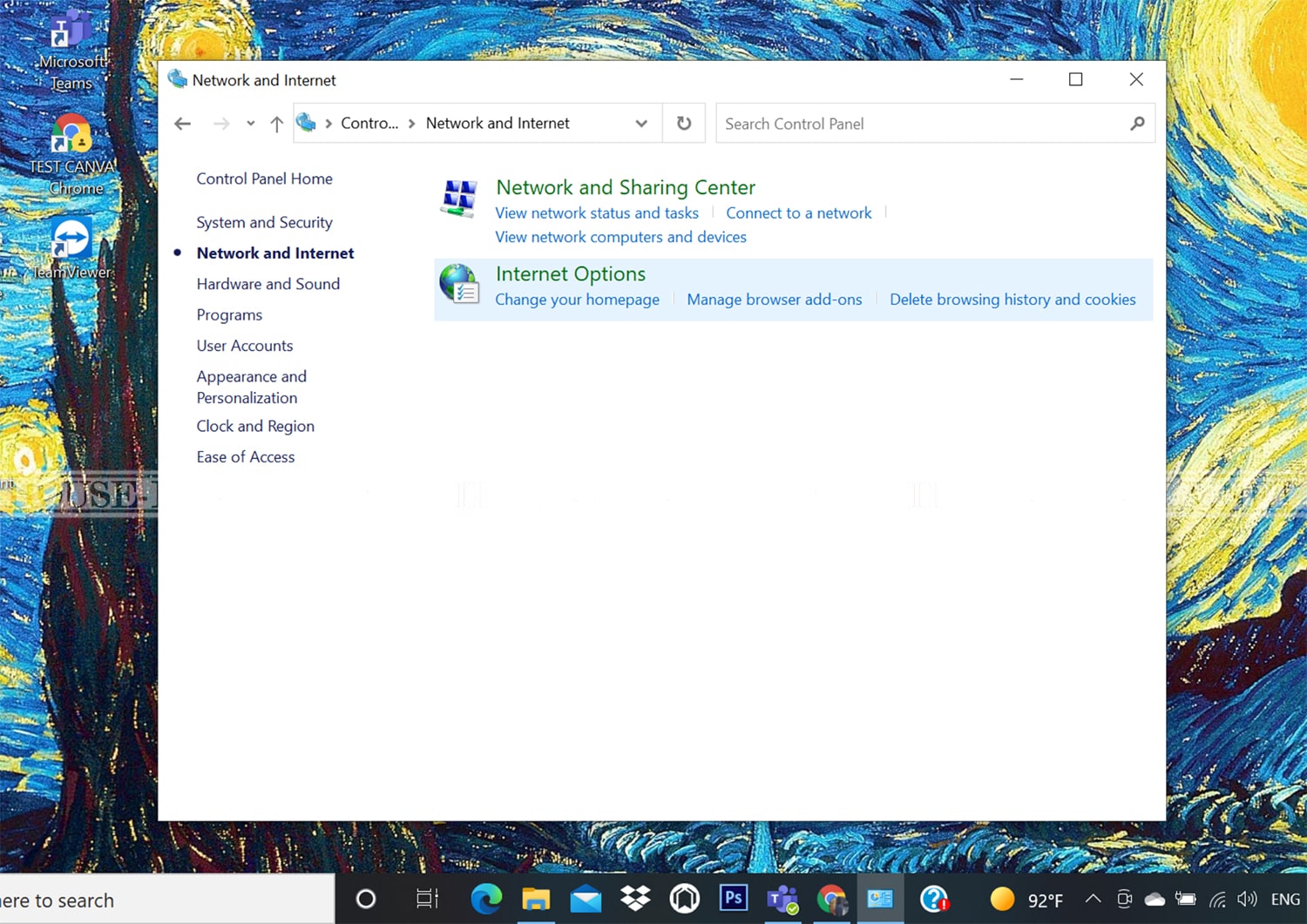Open Get Help icon on taskbar
The image size is (1307, 924).
(934, 899)
